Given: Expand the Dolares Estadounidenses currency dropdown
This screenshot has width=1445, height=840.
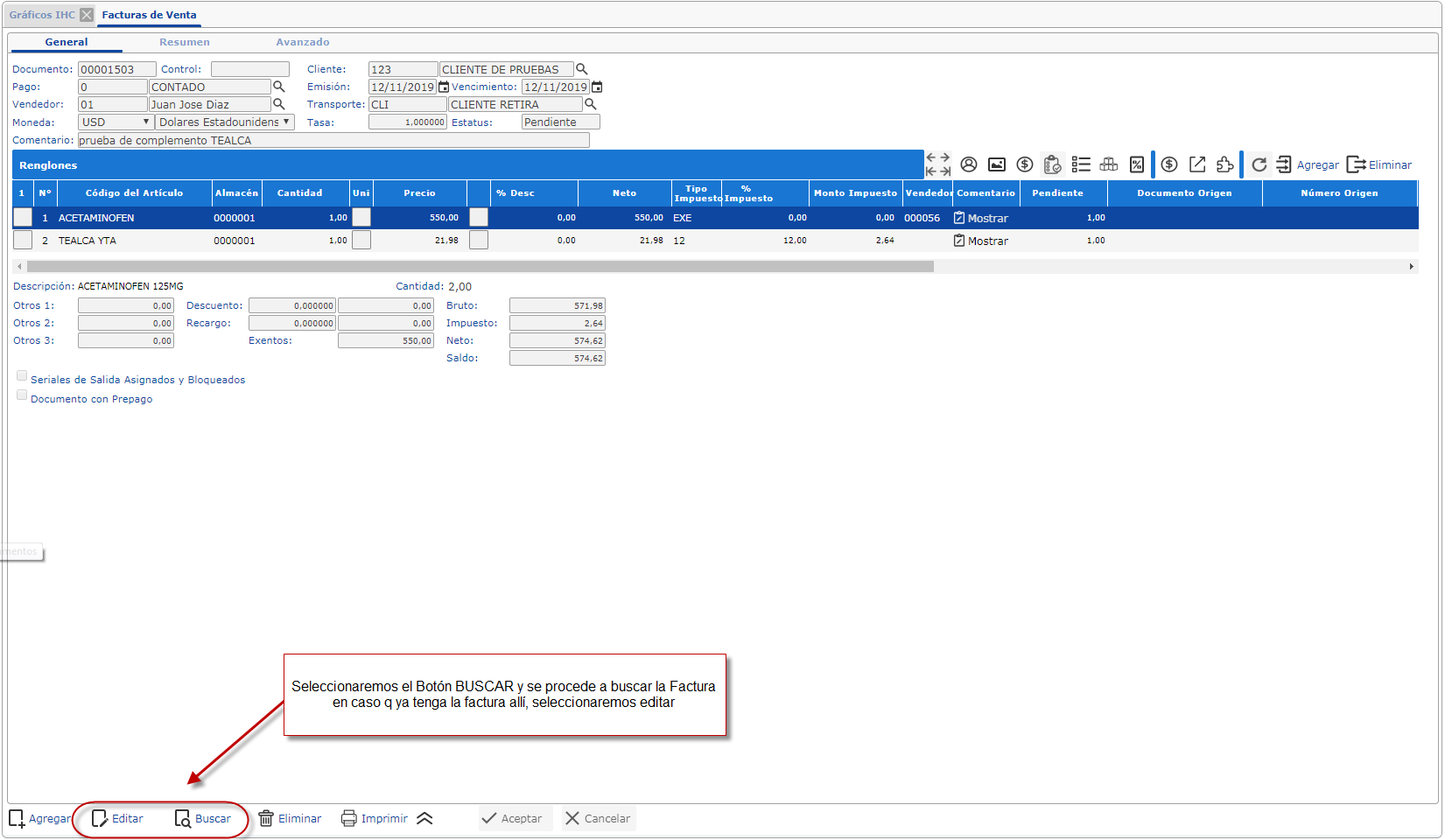Looking at the screenshot, I should pyautogui.click(x=225, y=122).
